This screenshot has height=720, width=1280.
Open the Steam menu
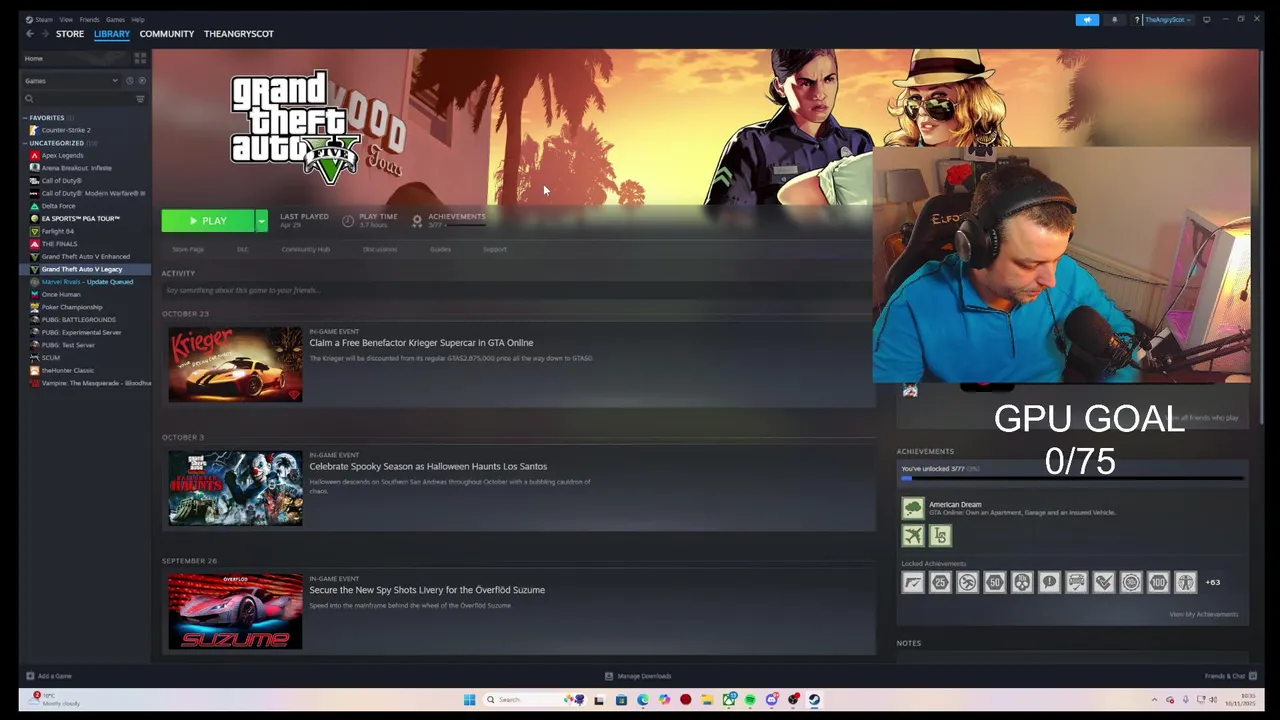tap(40, 20)
